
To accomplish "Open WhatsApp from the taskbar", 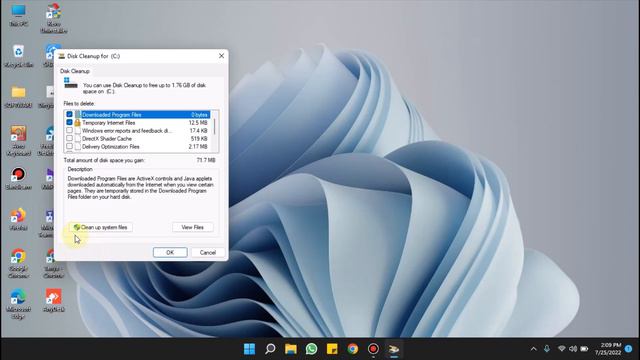I will 311,349.
